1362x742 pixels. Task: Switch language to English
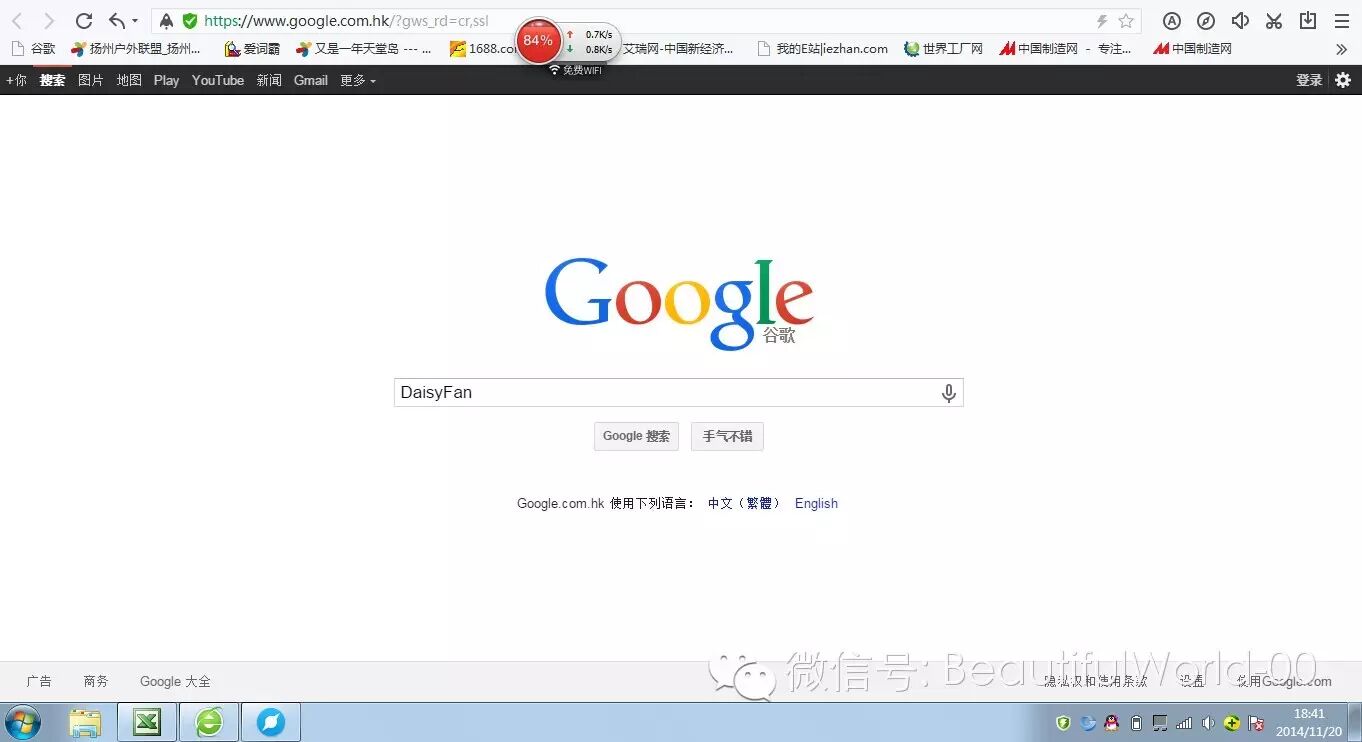pyautogui.click(x=816, y=503)
